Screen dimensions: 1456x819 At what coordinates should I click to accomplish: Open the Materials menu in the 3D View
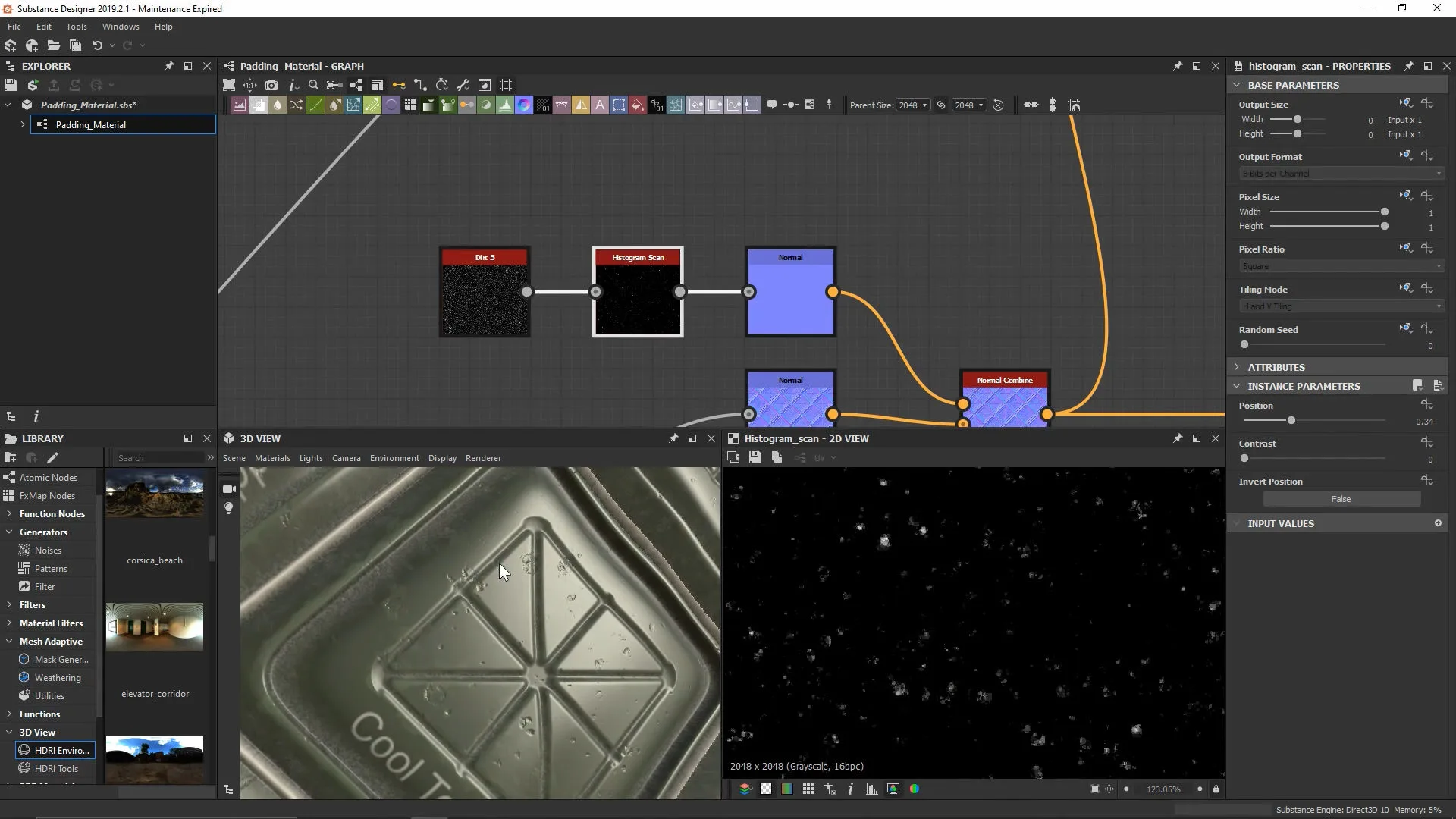tap(272, 458)
